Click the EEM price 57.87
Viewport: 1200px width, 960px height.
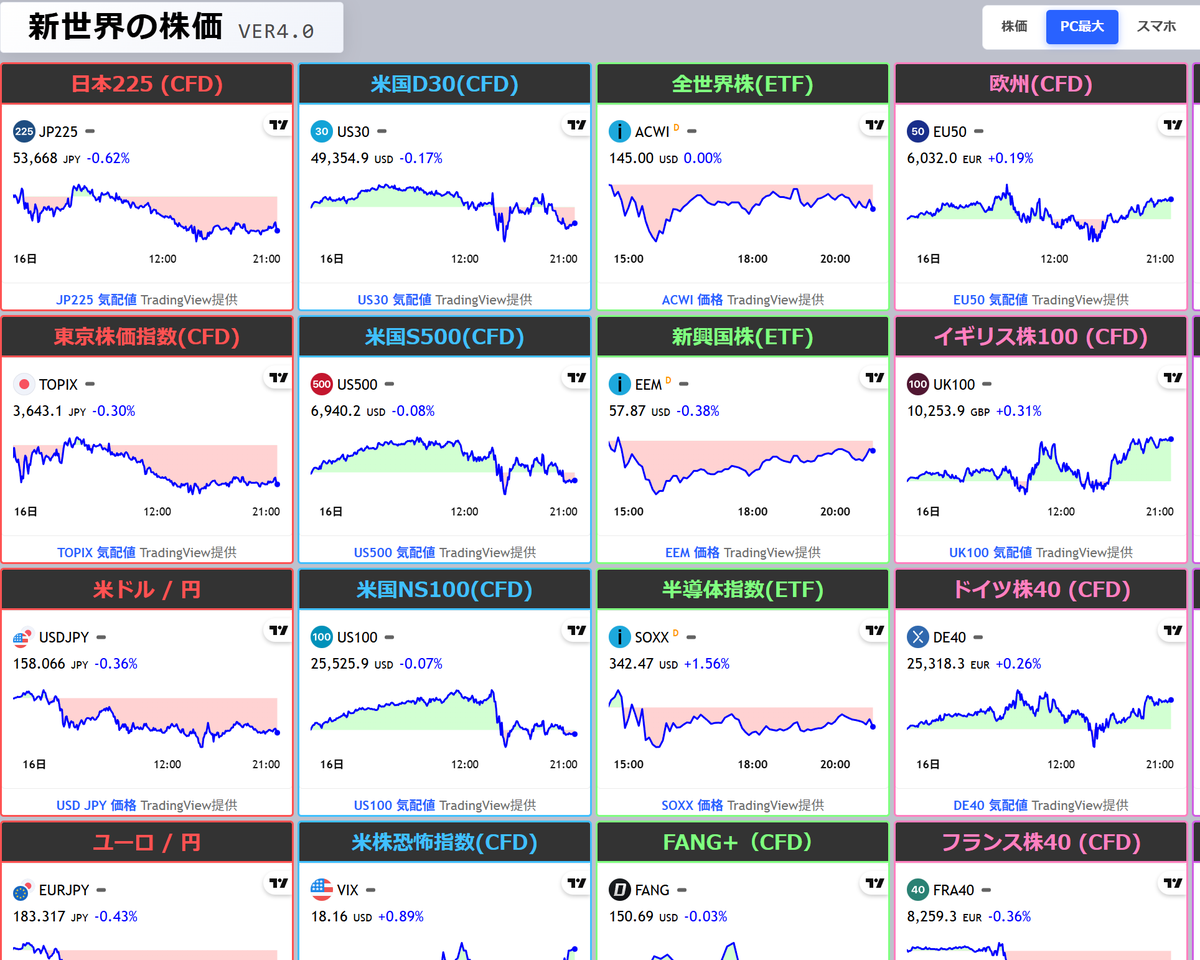tap(627, 411)
